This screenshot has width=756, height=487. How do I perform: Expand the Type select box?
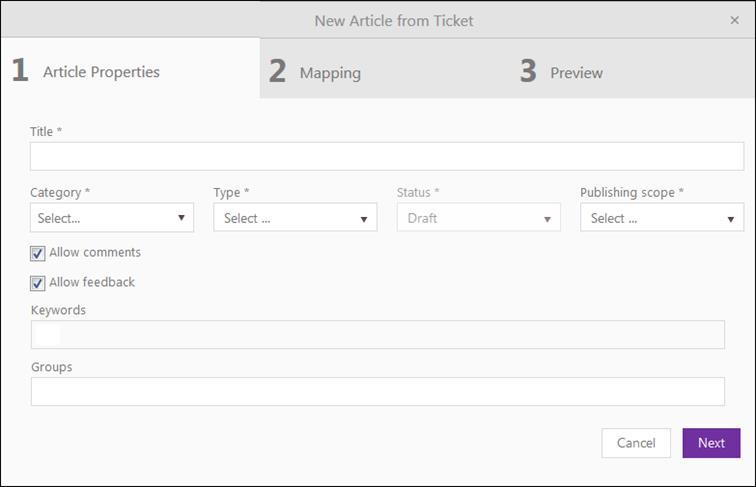click(294, 218)
